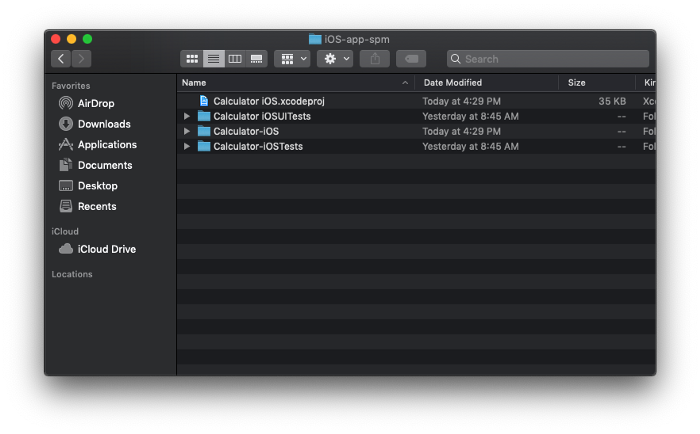This screenshot has height=434, width=700.
Task: Zoom the window with green button
Action: click(x=88, y=39)
